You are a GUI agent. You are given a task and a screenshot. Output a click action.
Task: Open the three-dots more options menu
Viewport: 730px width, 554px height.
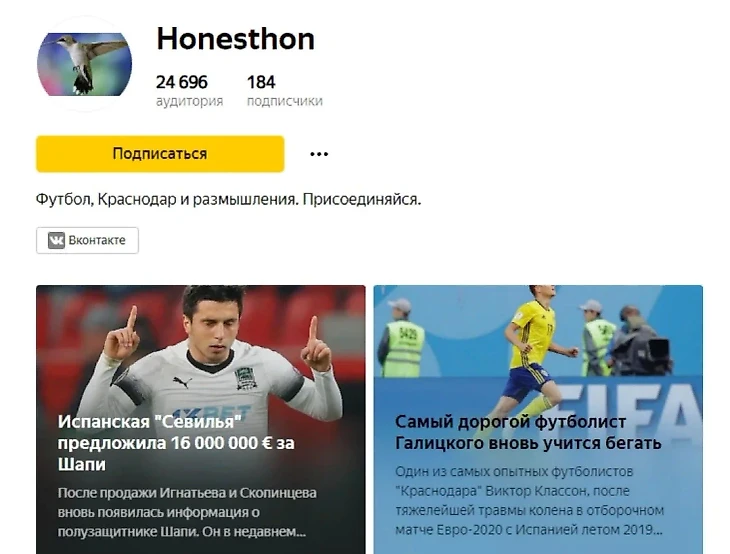(x=319, y=154)
